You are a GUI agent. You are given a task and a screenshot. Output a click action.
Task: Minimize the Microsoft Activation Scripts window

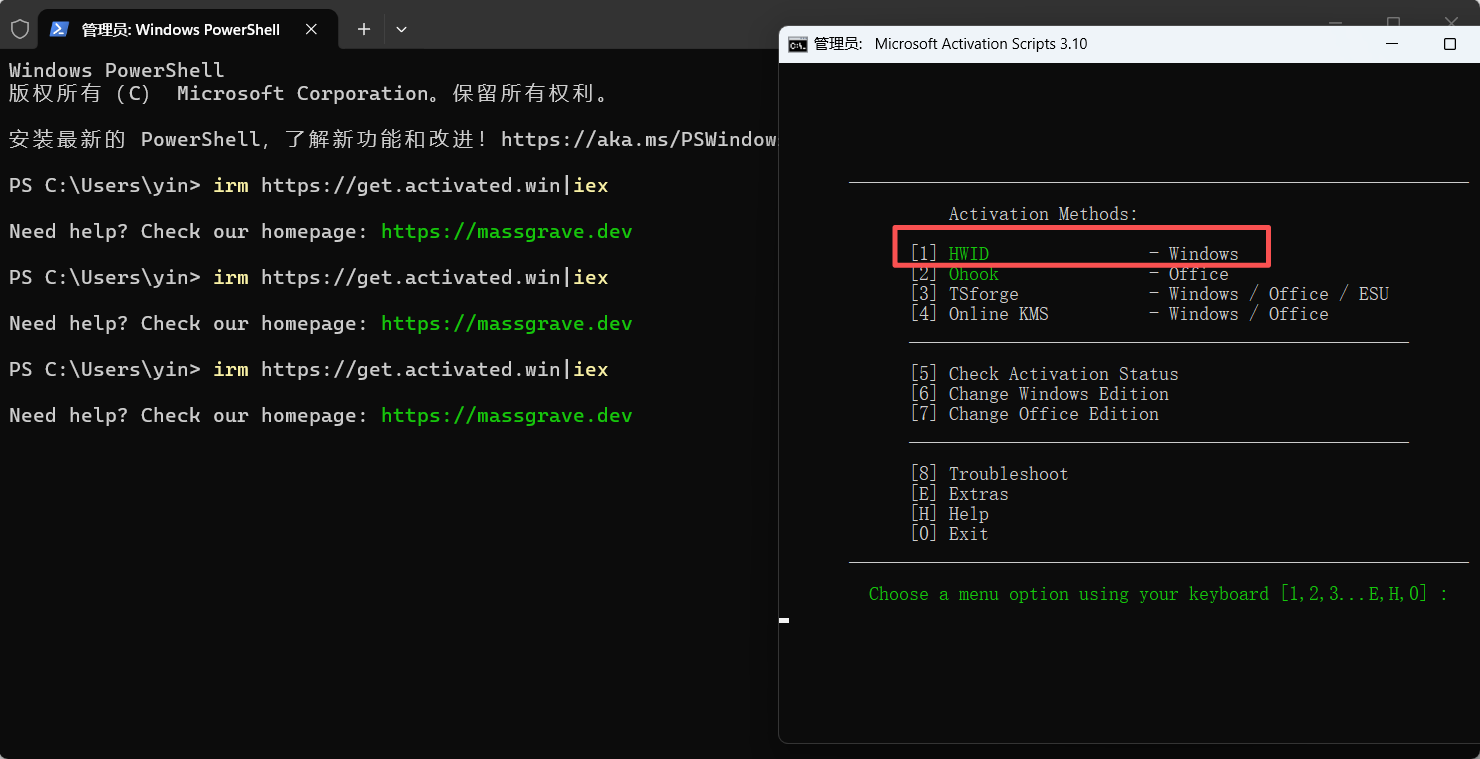(1394, 44)
